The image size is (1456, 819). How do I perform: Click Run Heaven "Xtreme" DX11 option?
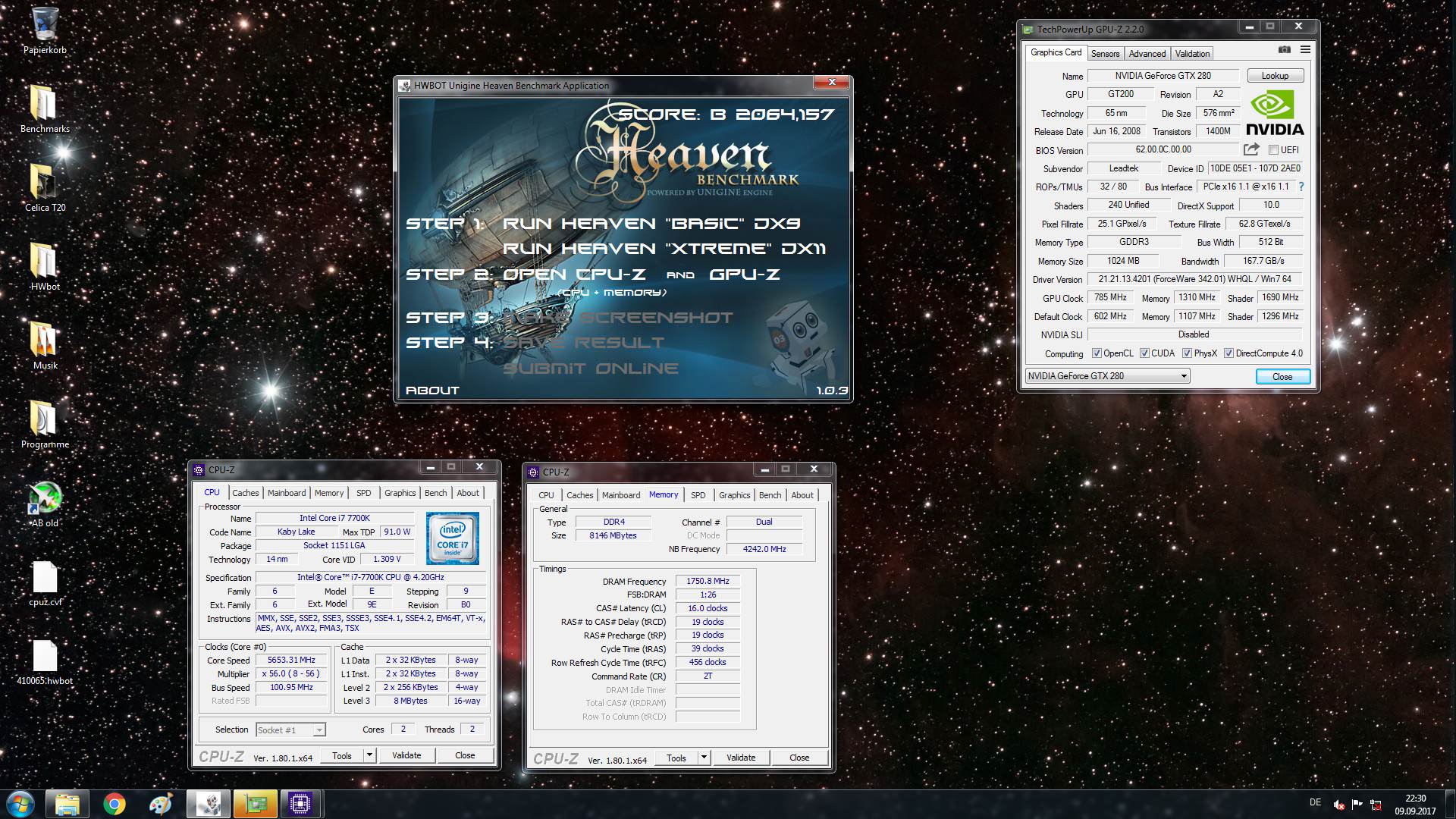[x=664, y=249]
